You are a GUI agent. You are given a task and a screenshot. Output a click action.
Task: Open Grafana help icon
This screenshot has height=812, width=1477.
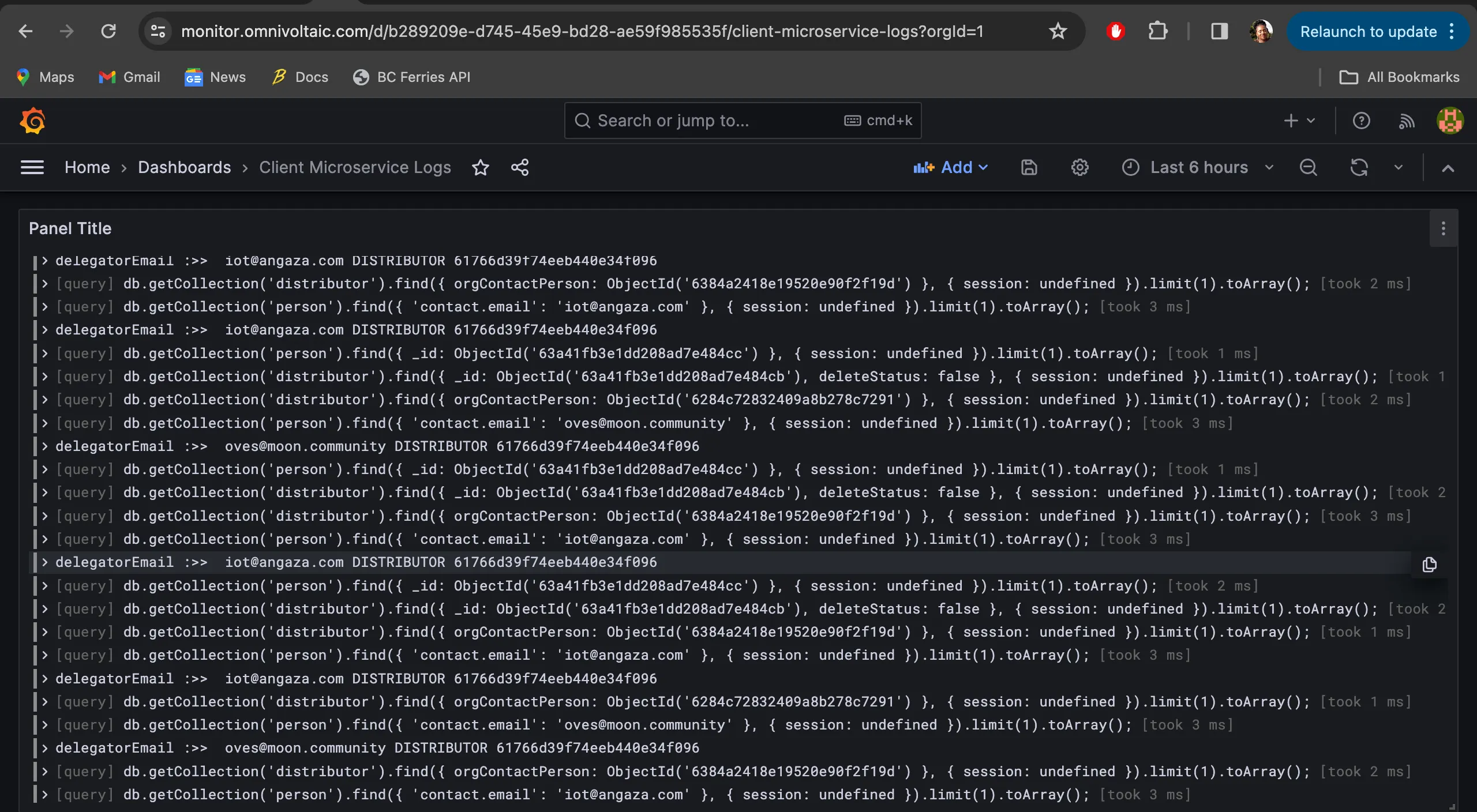[1362, 121]
